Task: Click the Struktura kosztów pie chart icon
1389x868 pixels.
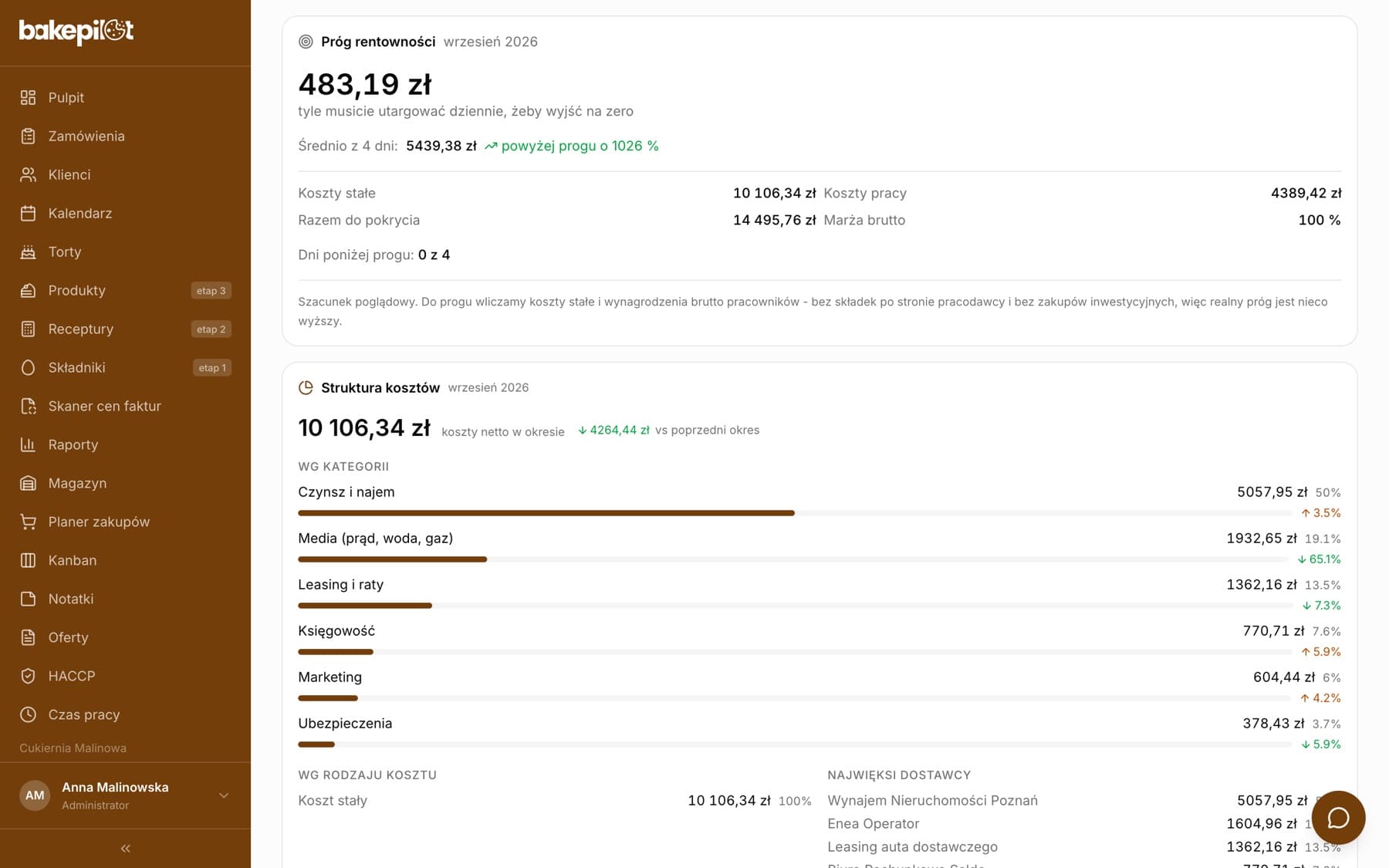Action: click(x=306, y=387)
